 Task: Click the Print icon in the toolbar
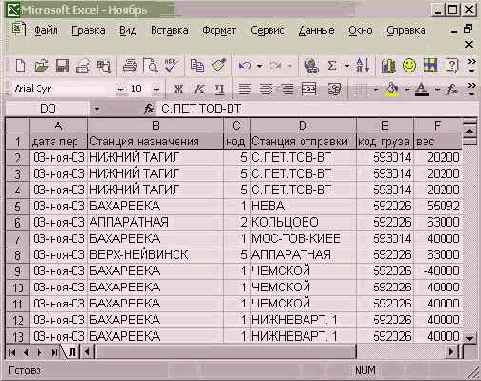click(130, 65)
